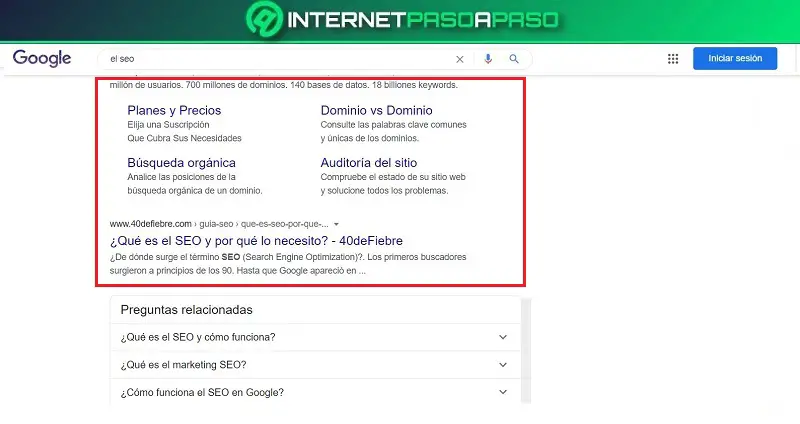800x424 pixels.
Task: Expand '¿Qué es el SEO y cómo funciona?' question
Action: (315, 337)
